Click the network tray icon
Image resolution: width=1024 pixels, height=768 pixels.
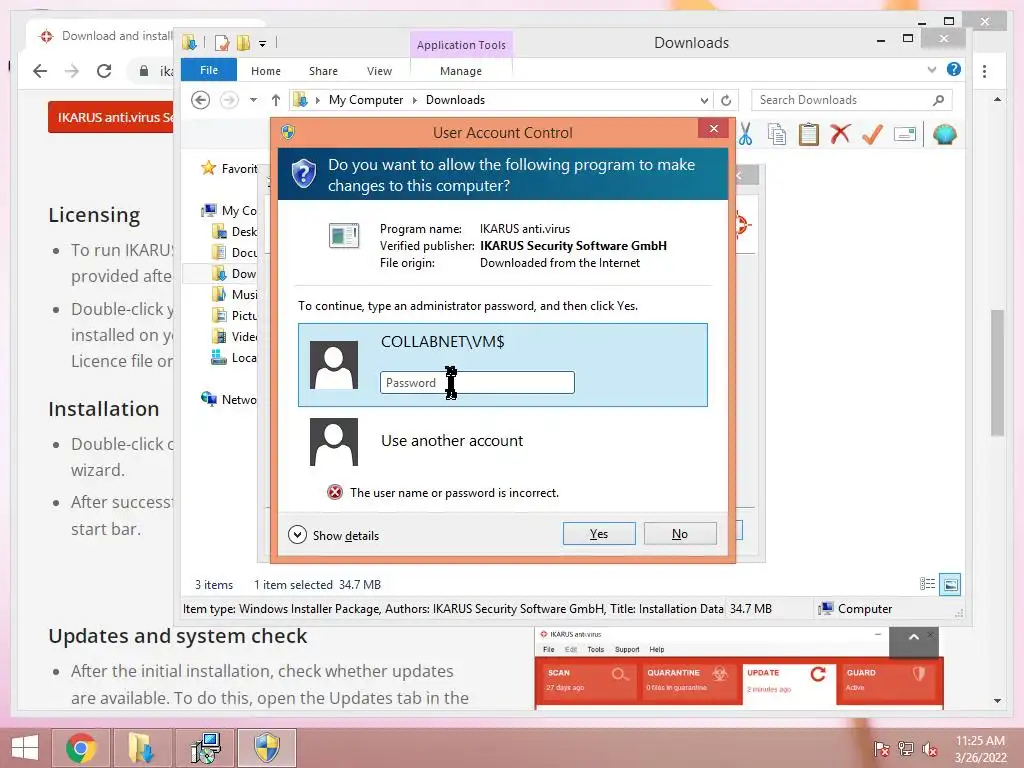tap(906, 749)
